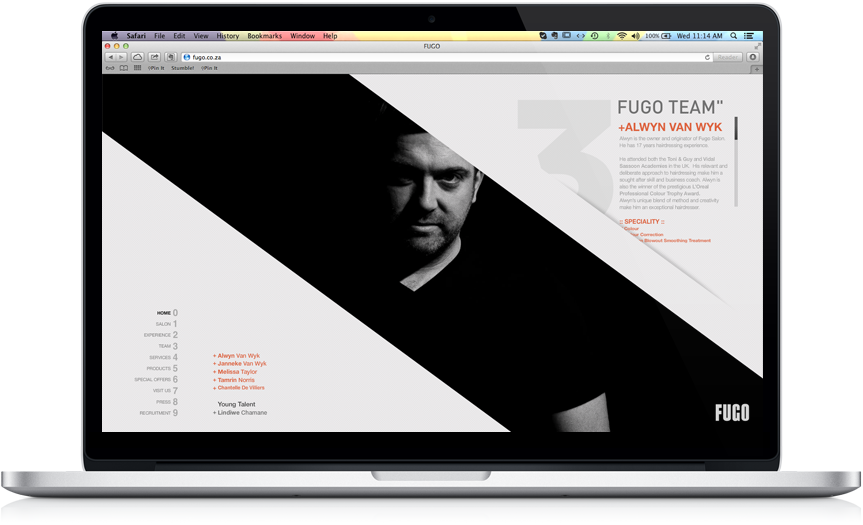863x525 pixels.
Task: Go to VISIT US 7 in navigation
Action: 165,390
